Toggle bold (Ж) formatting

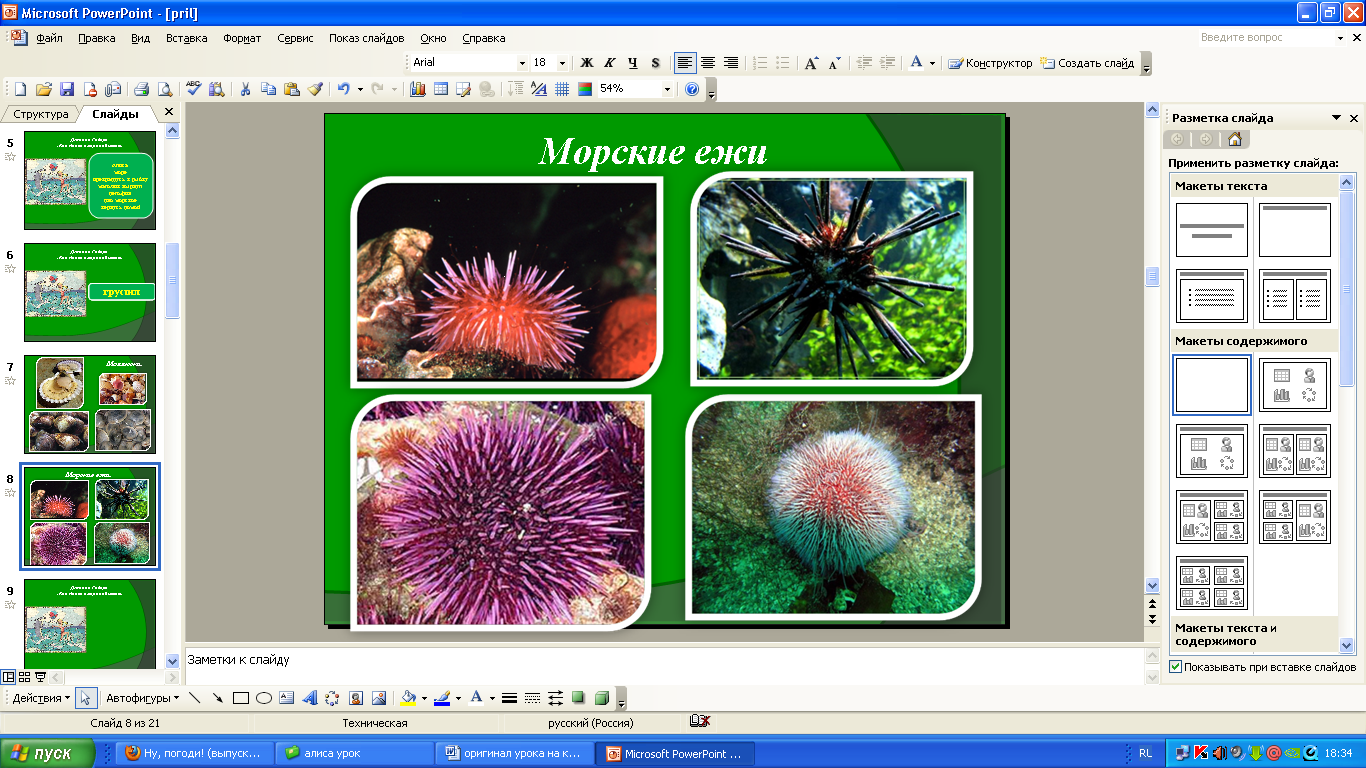(587, 63)
